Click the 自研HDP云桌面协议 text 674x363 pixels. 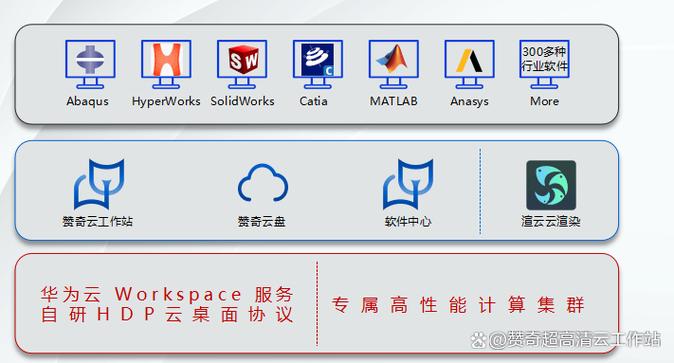167,314
